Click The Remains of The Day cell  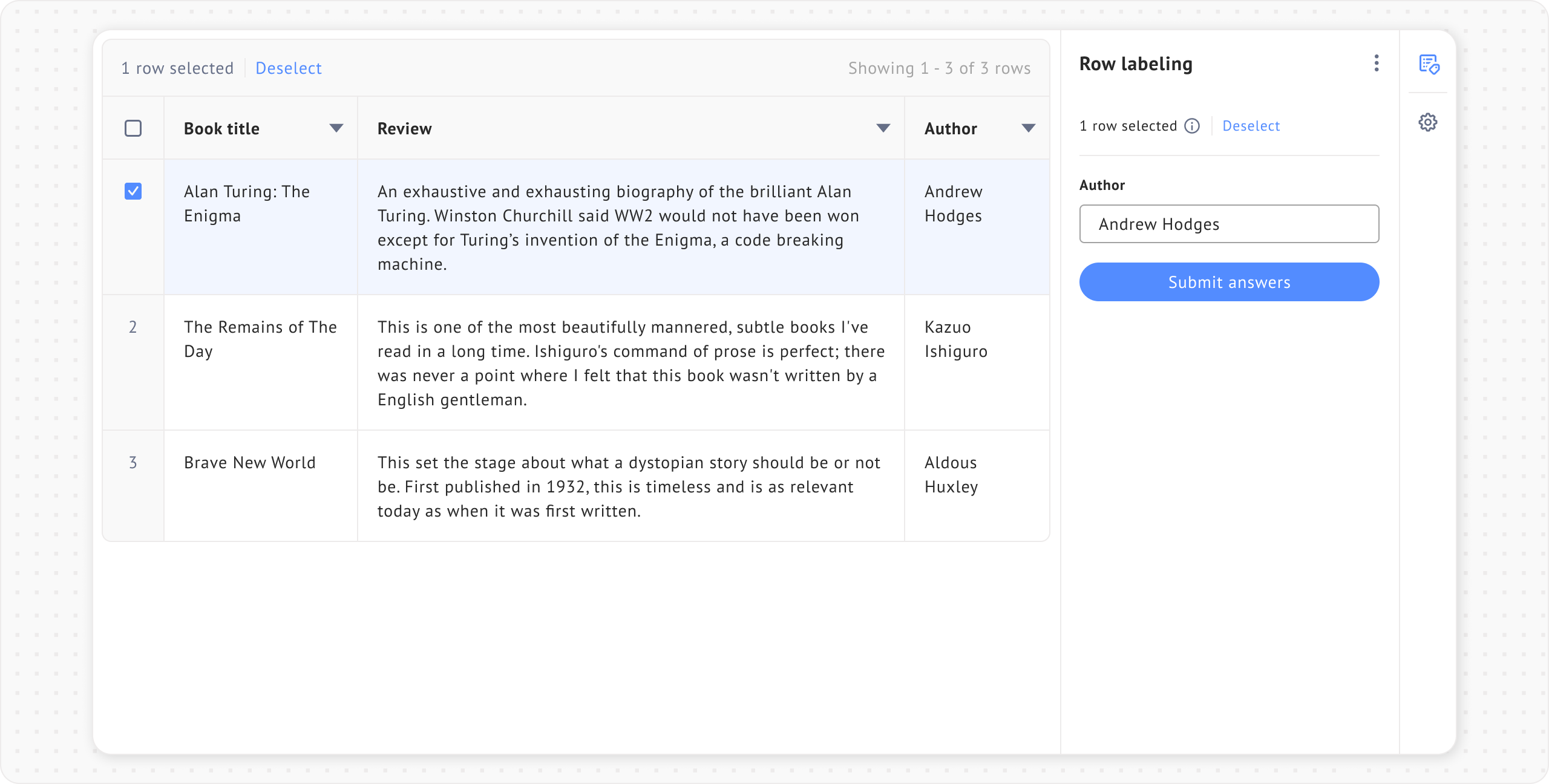click(260, 339)
